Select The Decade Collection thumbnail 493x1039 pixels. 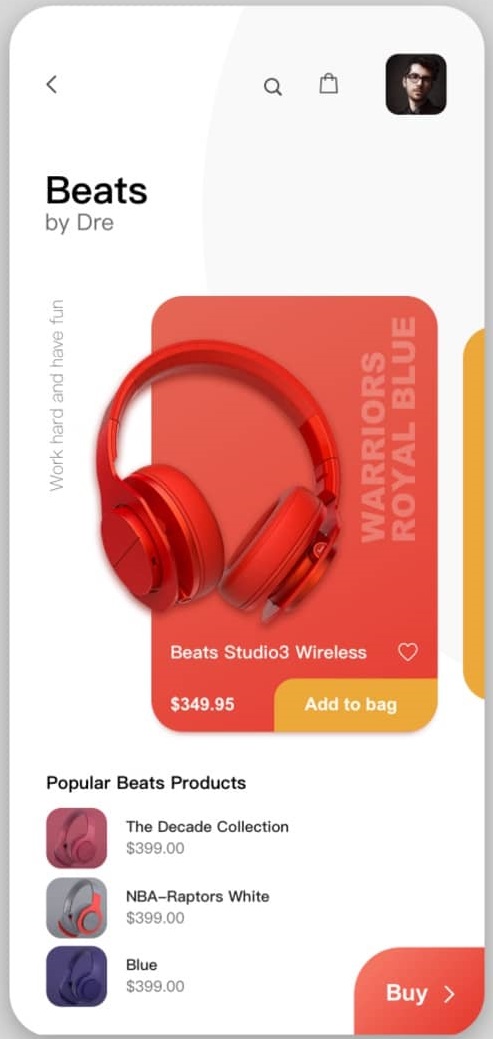(76, 838)
